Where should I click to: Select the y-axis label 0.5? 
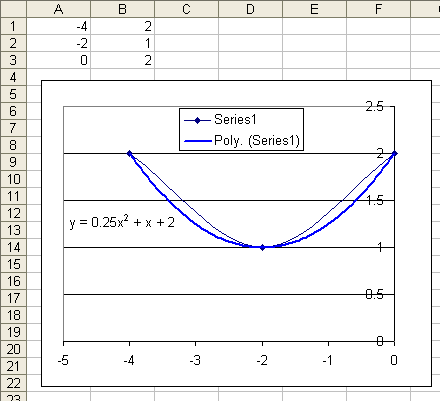coord(374,294)
